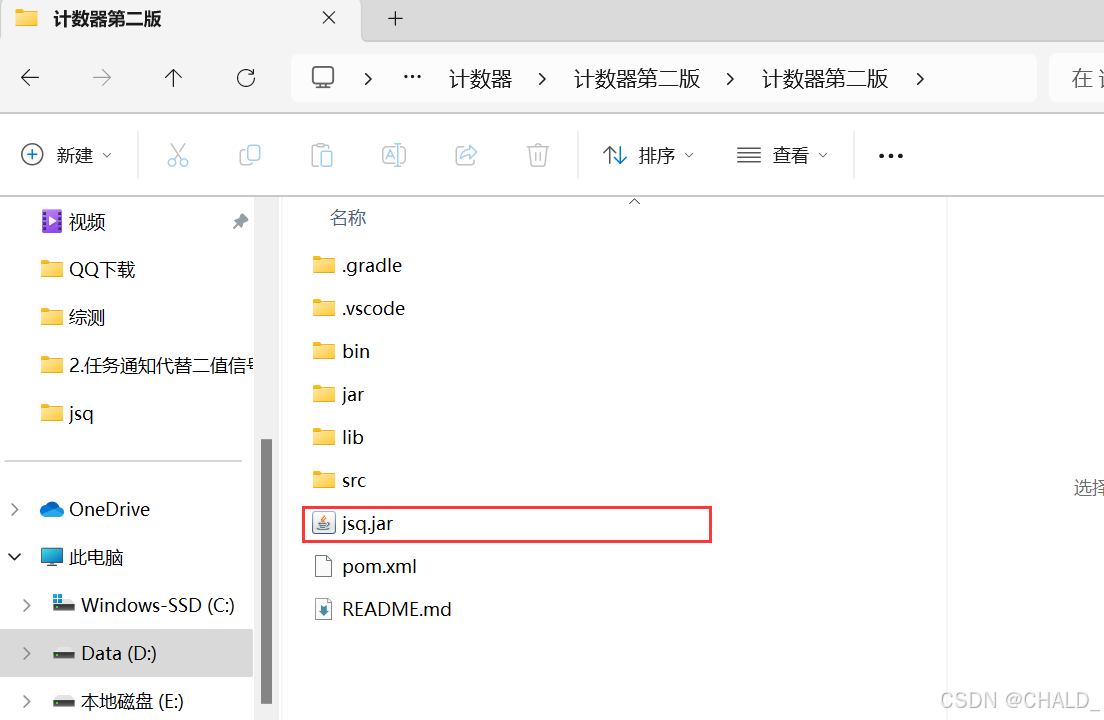This screenshot has height=720, width=1104.
Task: Cut the selected file using scissors icon
Action: 177,155
